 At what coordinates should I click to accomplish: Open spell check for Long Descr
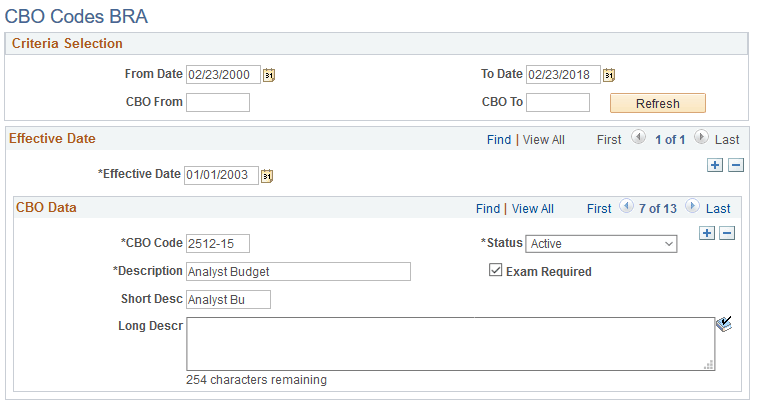tap(724, 324)
